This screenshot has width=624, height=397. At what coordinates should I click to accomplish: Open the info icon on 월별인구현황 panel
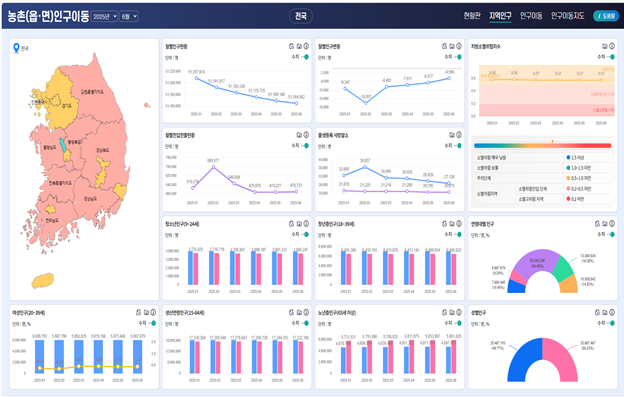coord(306,46)
